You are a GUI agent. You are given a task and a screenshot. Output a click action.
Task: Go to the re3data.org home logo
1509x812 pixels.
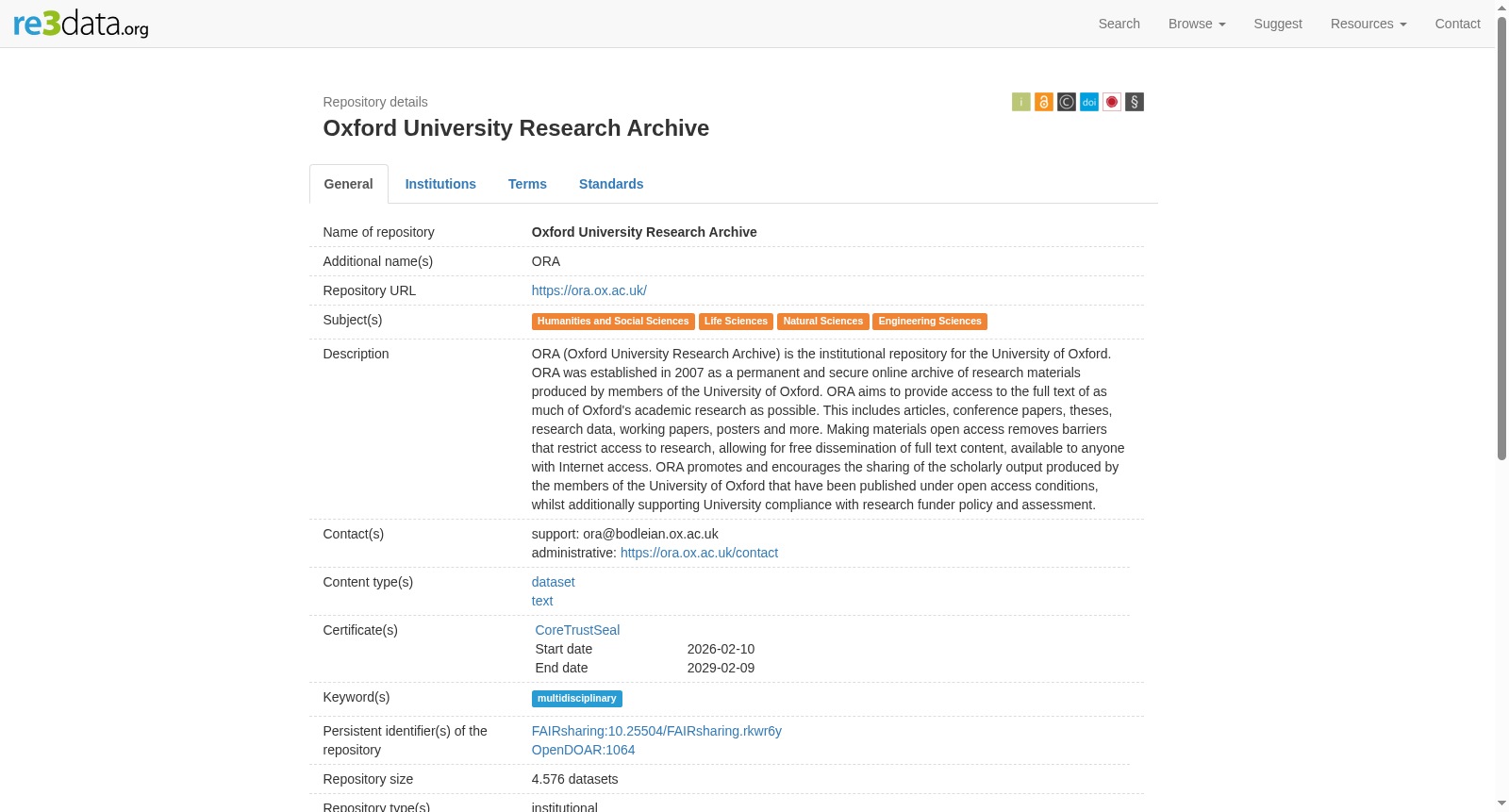point(81,24)
